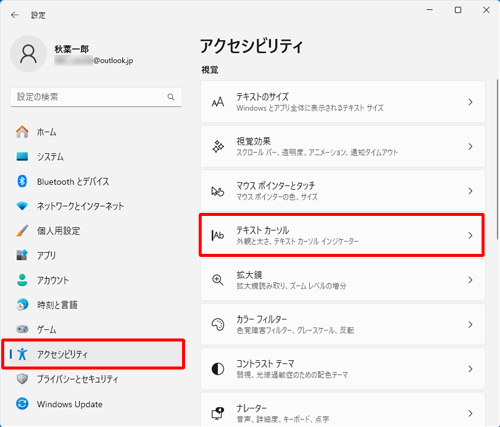Screen dimensions: 500x427
Task: Select プライバシーとセキュリティ label in the sidebar
Action: click(x=77, y=379)
